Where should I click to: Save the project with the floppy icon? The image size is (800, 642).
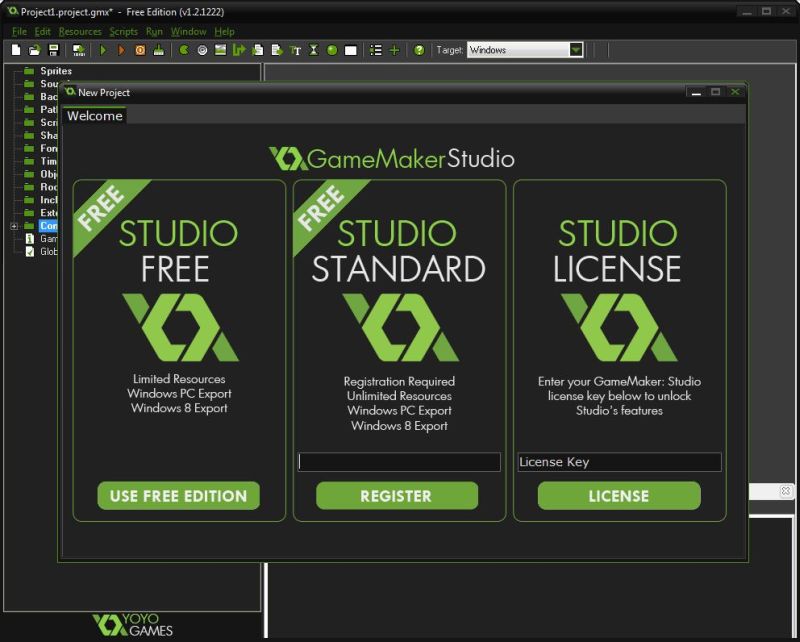tap(53, 50)
